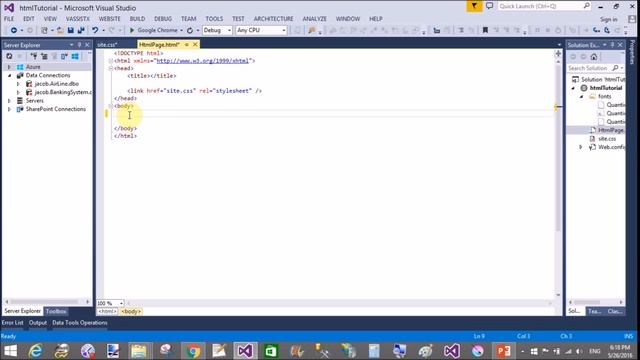Click the Save icon in toolbar
Screen dimensions: 640x360
coord(71,30)
